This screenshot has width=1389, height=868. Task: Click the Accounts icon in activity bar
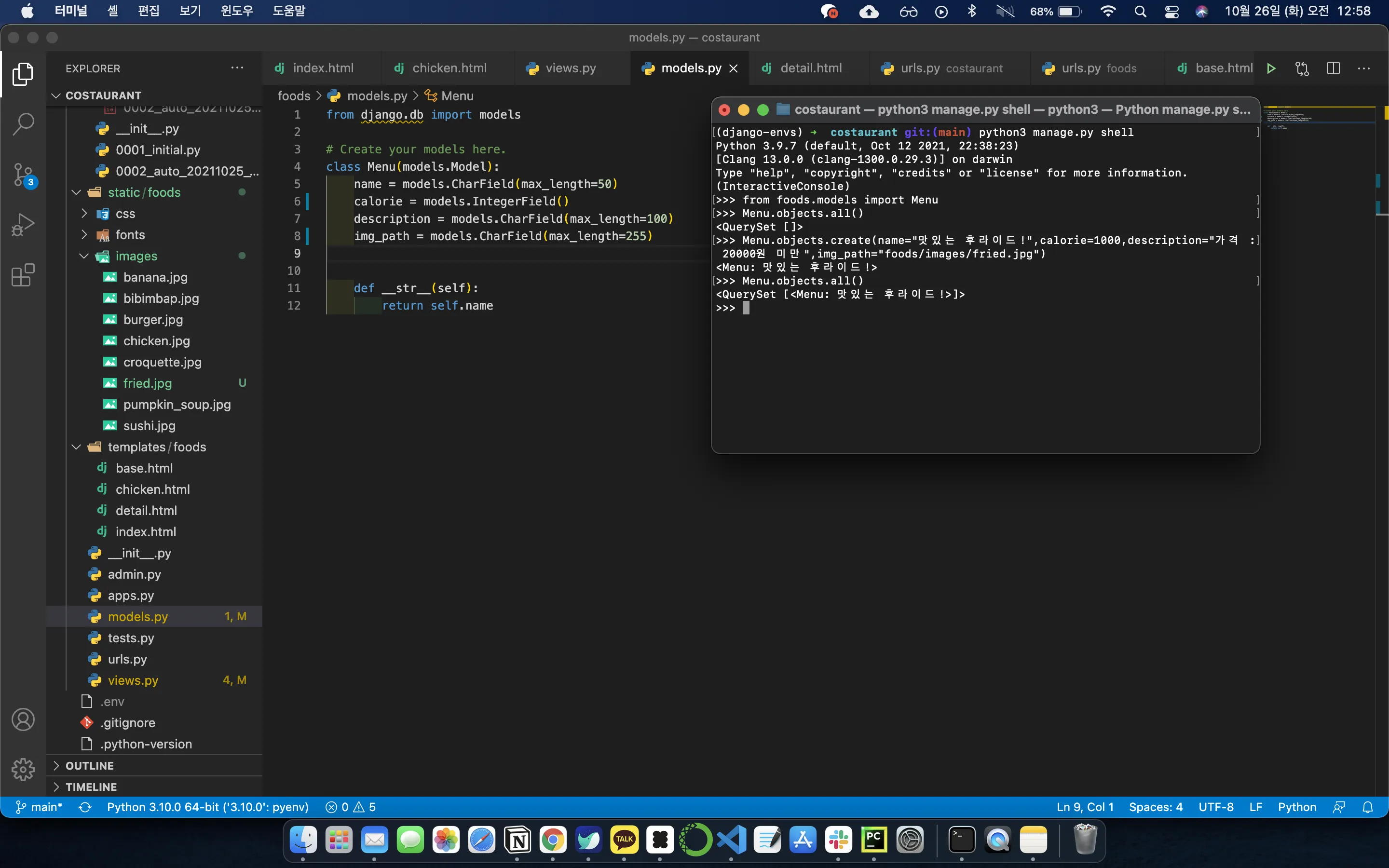(x=23, y=719)
